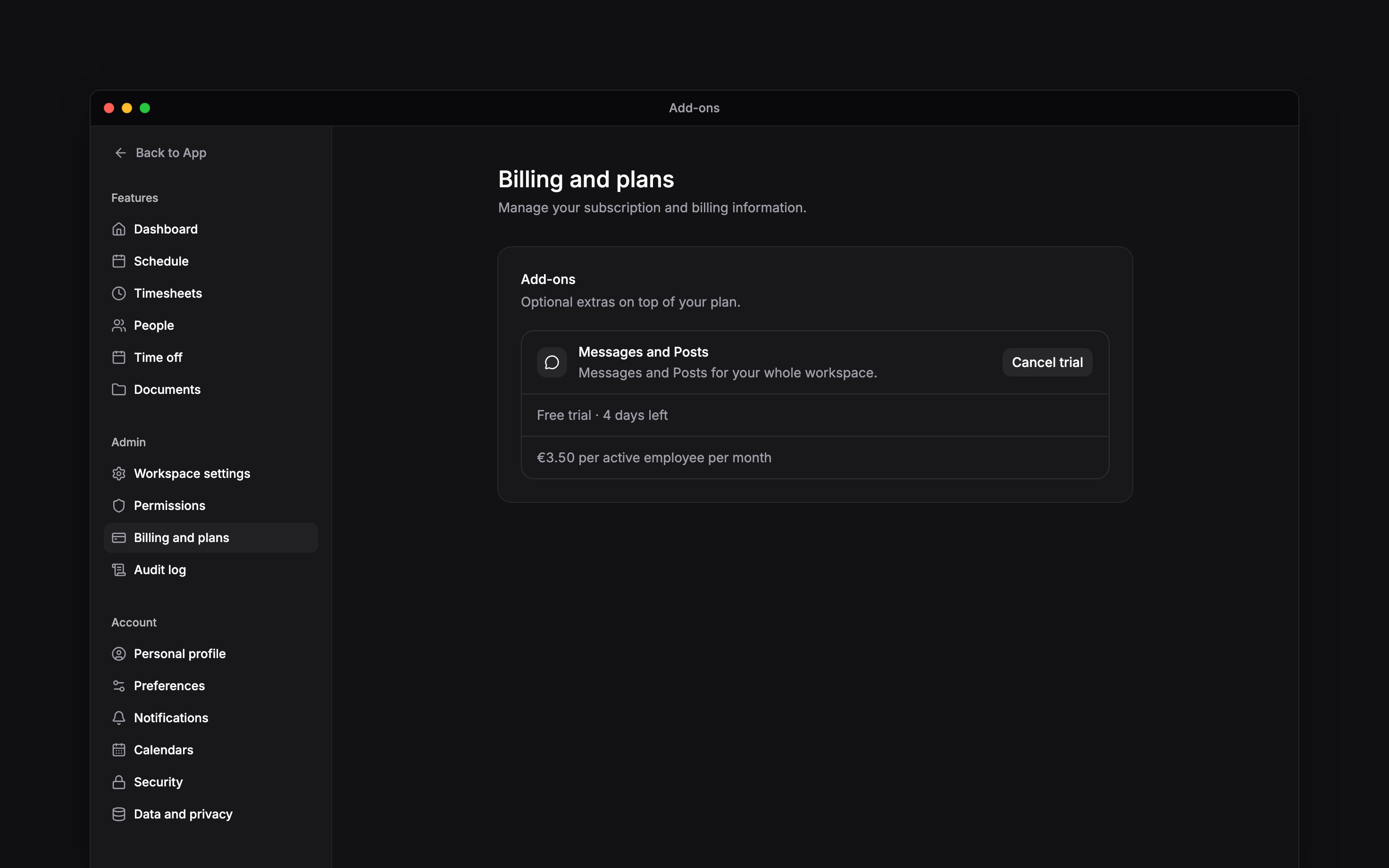
Task: Click the 'Free trial · 4 days left' text
Action: 602,415
